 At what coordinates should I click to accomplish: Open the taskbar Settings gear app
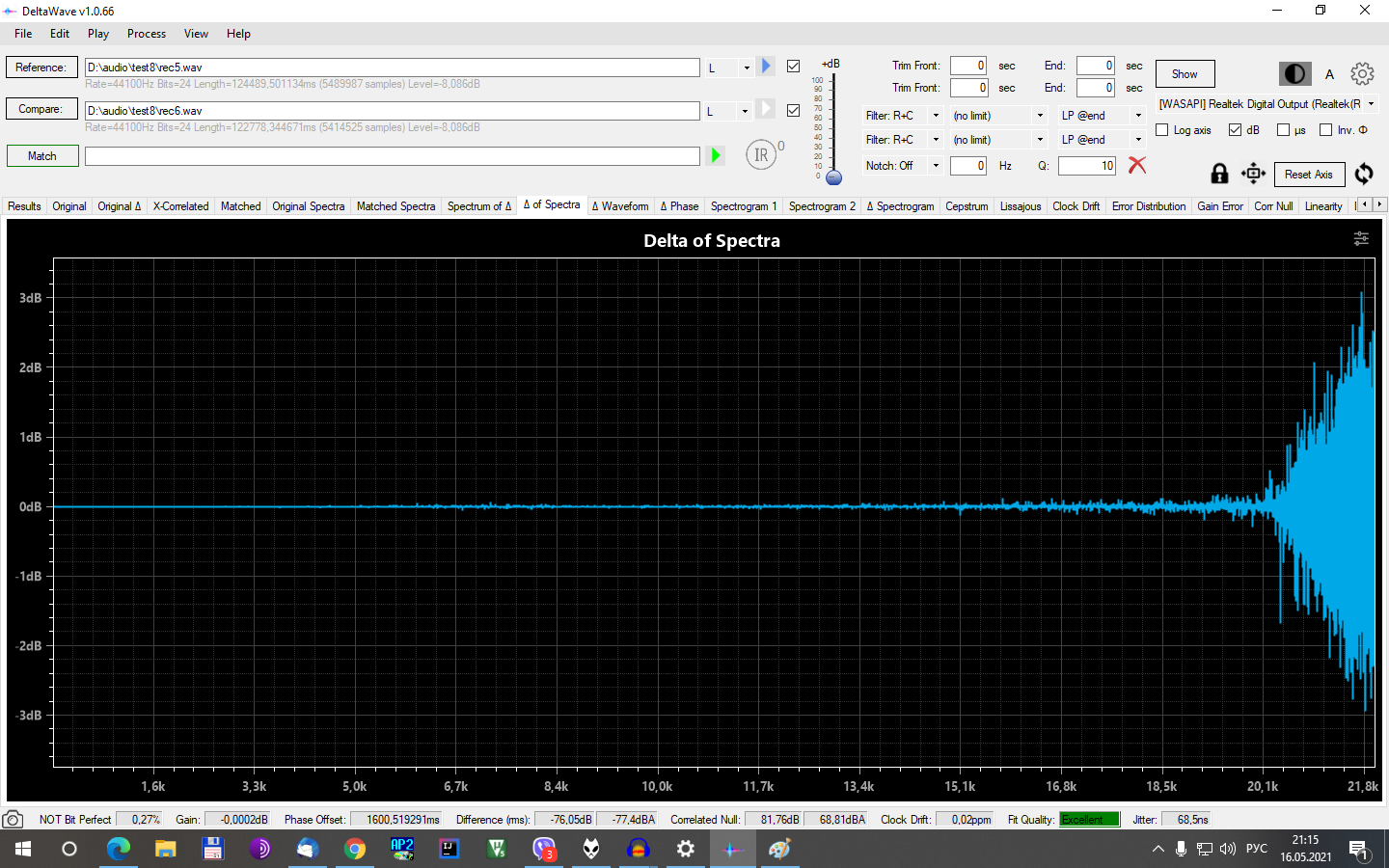tap(686, 849)
